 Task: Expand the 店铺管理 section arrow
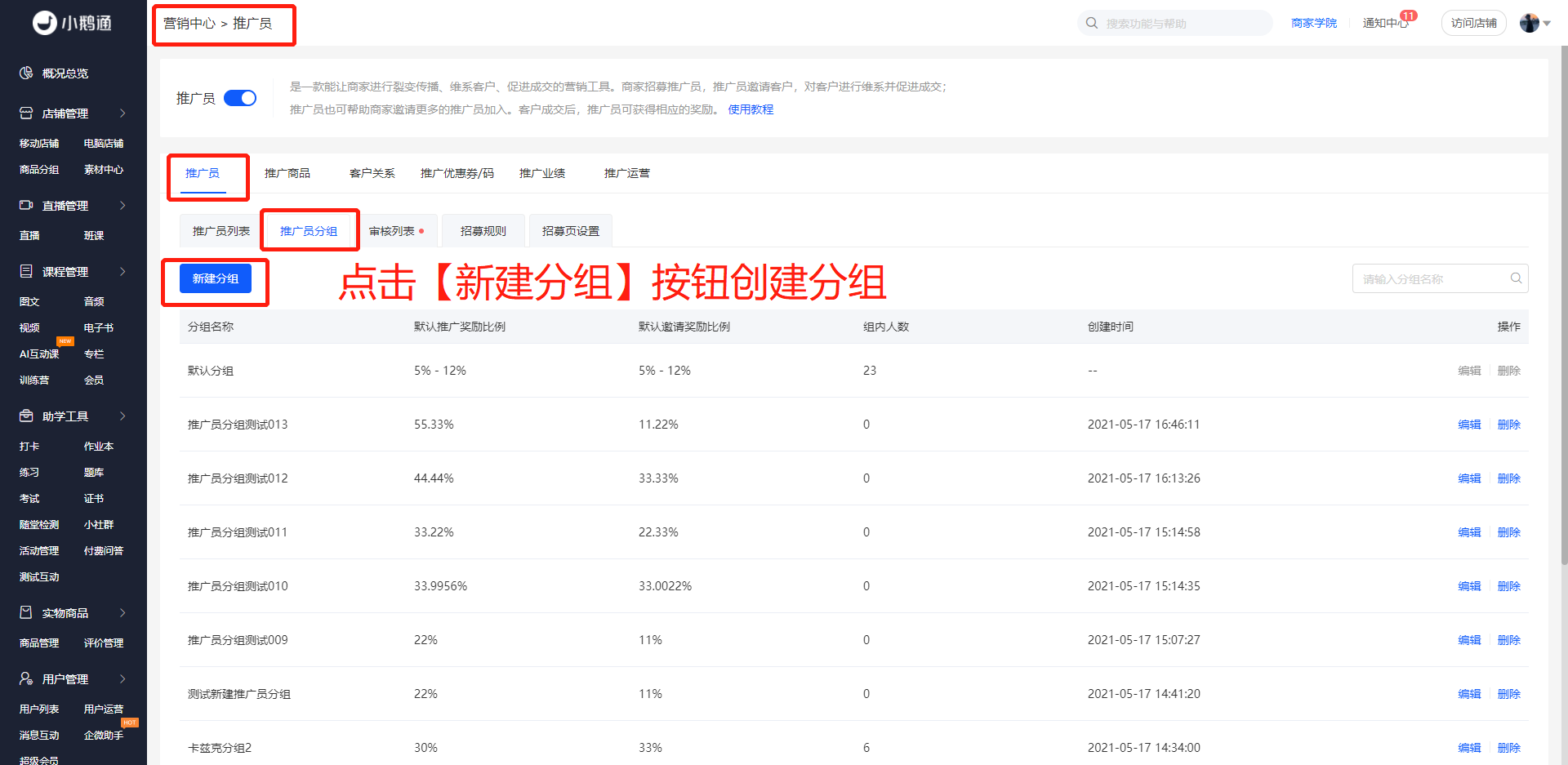click(122, 113)
